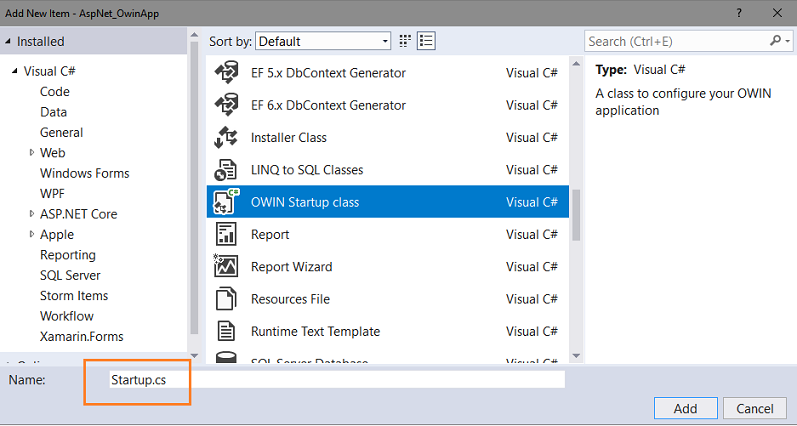Collapse the Installed section
The height and width of the screenshot is (426, 797).
tap(9, 42)
